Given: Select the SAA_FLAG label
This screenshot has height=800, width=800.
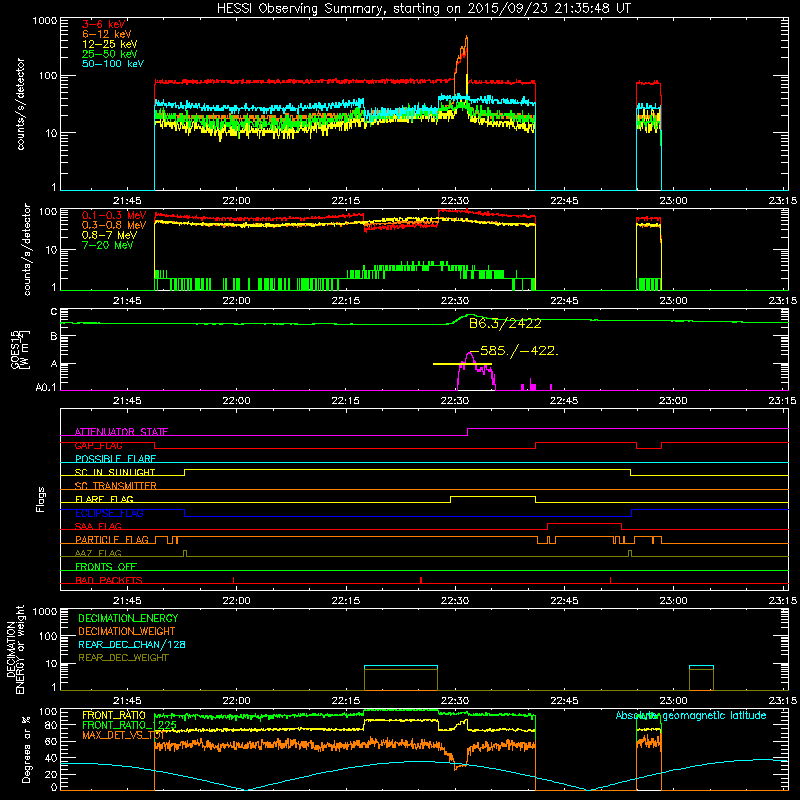Looking at the screenshot, I should point(98,526).
